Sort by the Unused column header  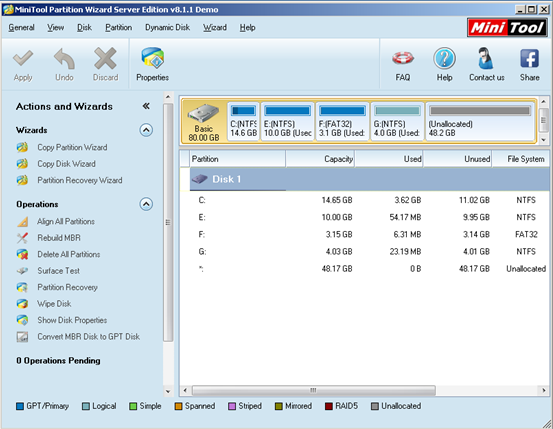point(458,159)
